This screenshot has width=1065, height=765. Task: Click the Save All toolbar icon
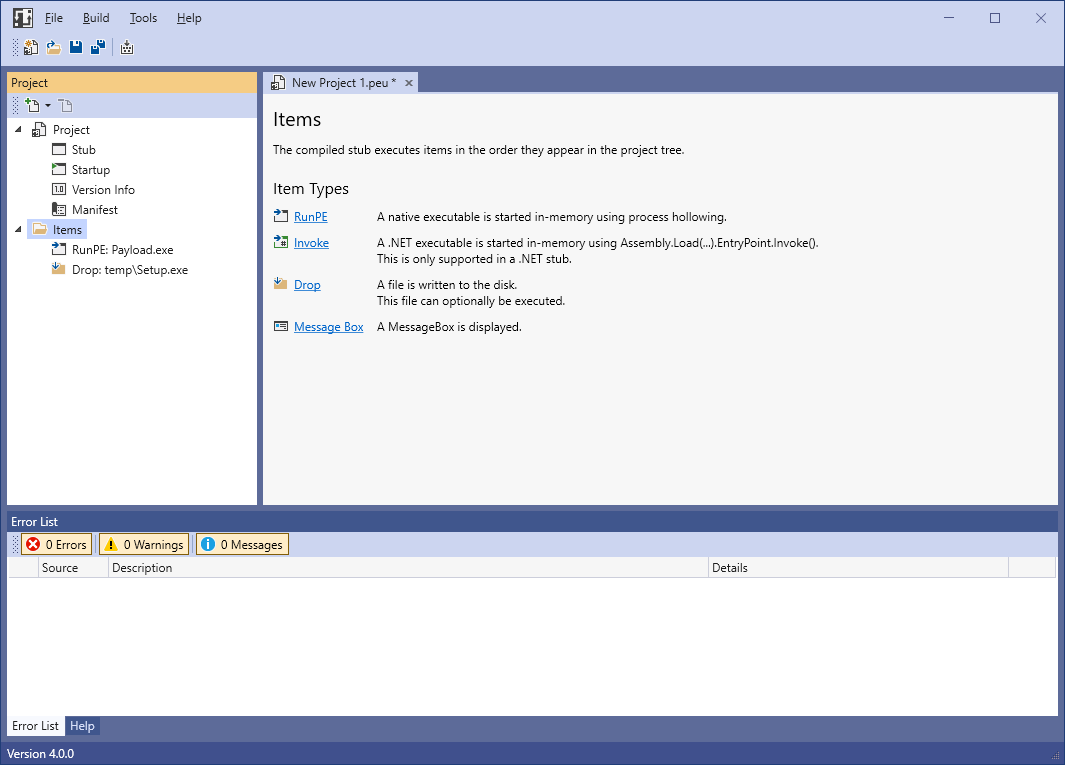pos(98,47)
